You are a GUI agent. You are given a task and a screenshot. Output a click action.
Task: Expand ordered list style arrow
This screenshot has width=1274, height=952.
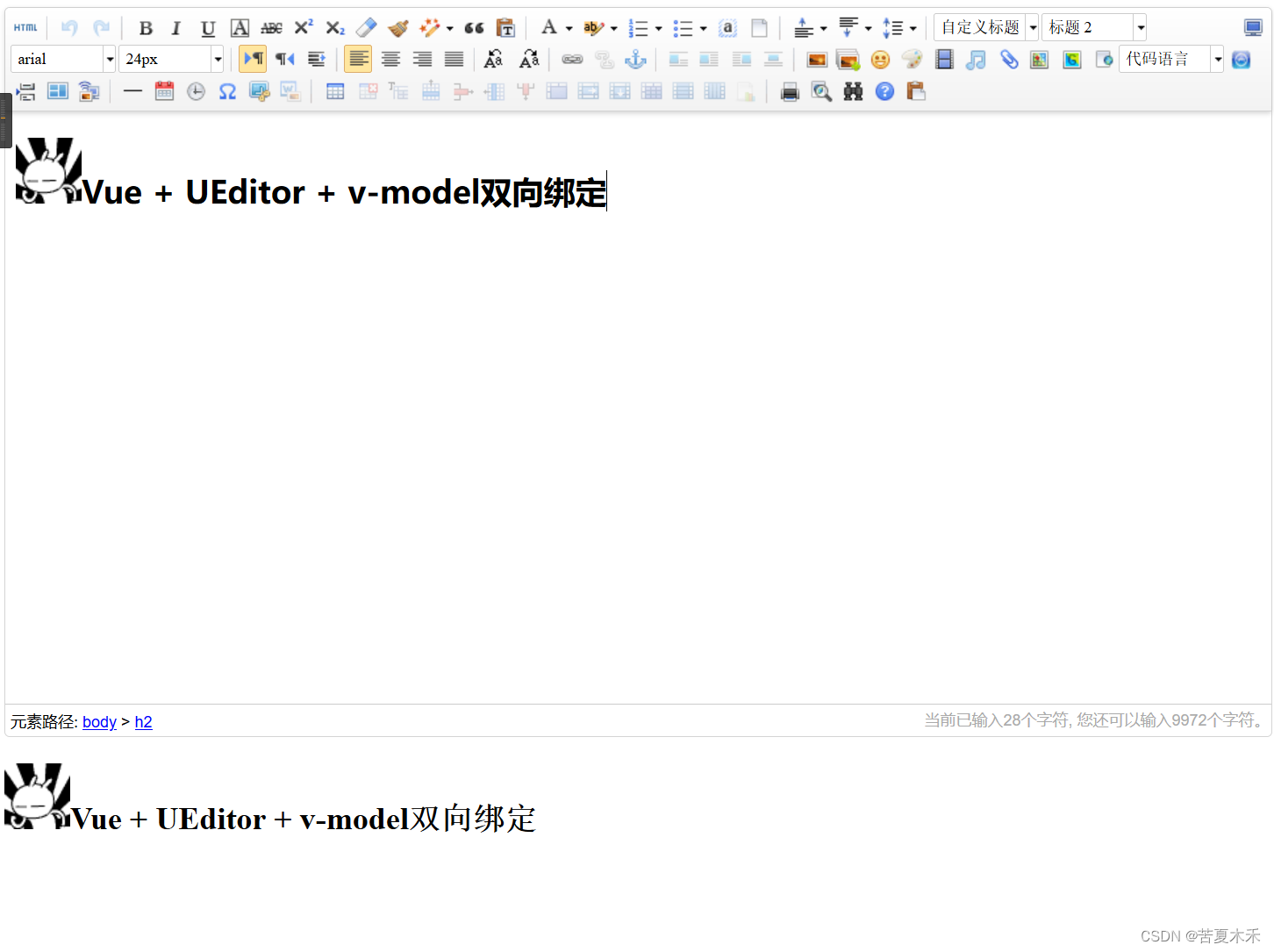(x=659, y=29)
